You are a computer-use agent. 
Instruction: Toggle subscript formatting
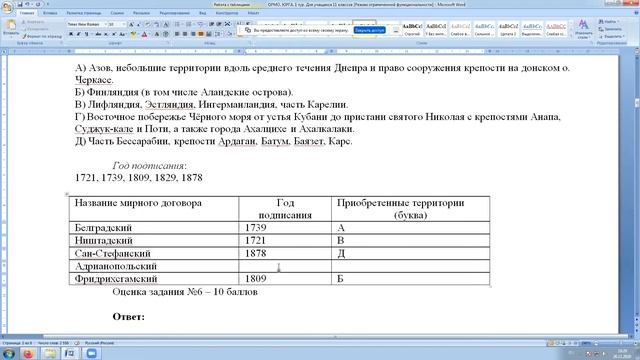point(106,34)
